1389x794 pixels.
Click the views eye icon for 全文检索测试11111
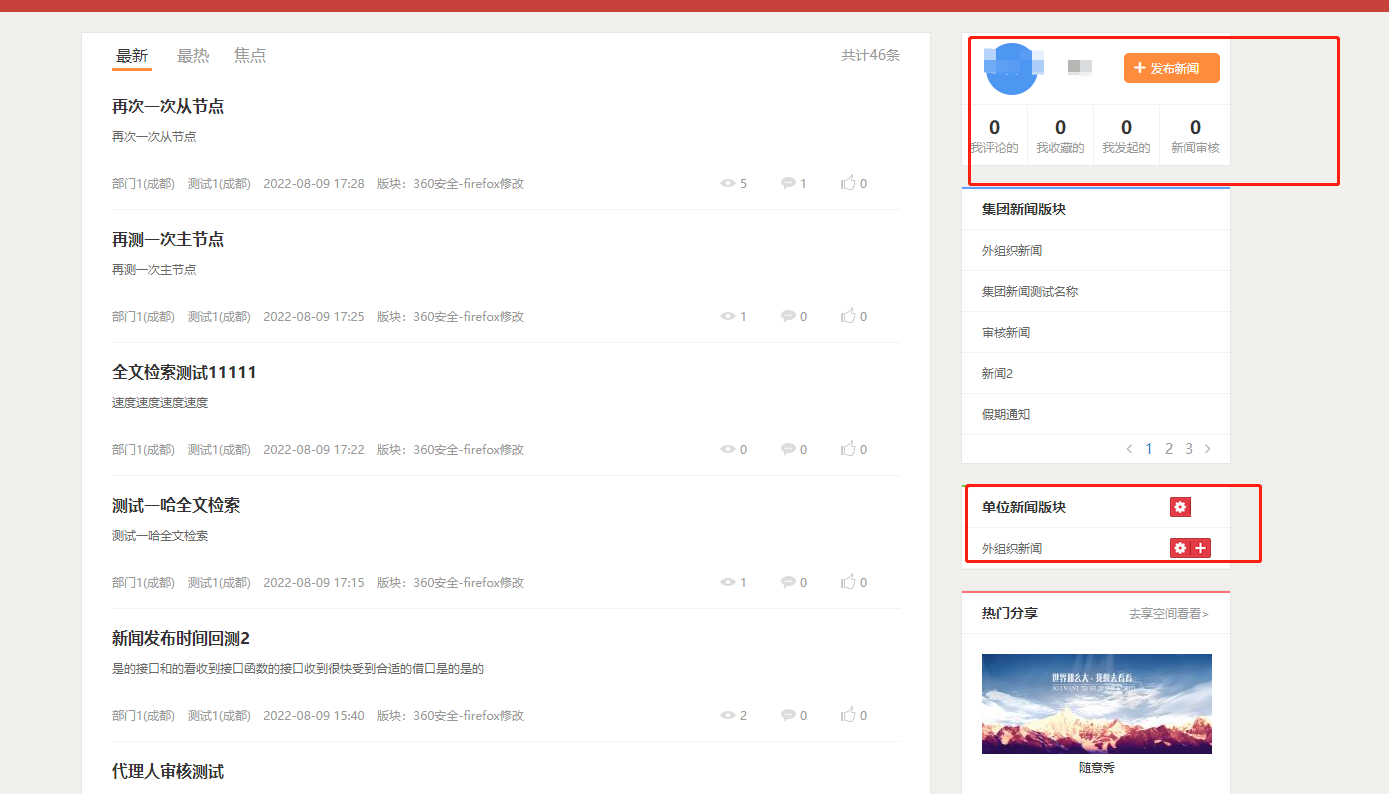click(x=728, y=449)
